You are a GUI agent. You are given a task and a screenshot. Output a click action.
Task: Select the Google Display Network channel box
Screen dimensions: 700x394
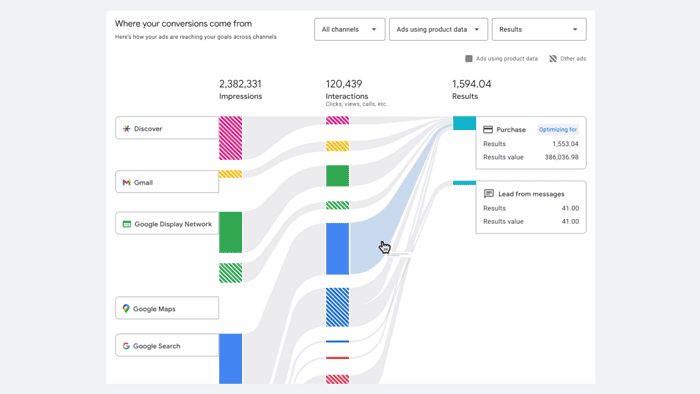coord(167,224)
